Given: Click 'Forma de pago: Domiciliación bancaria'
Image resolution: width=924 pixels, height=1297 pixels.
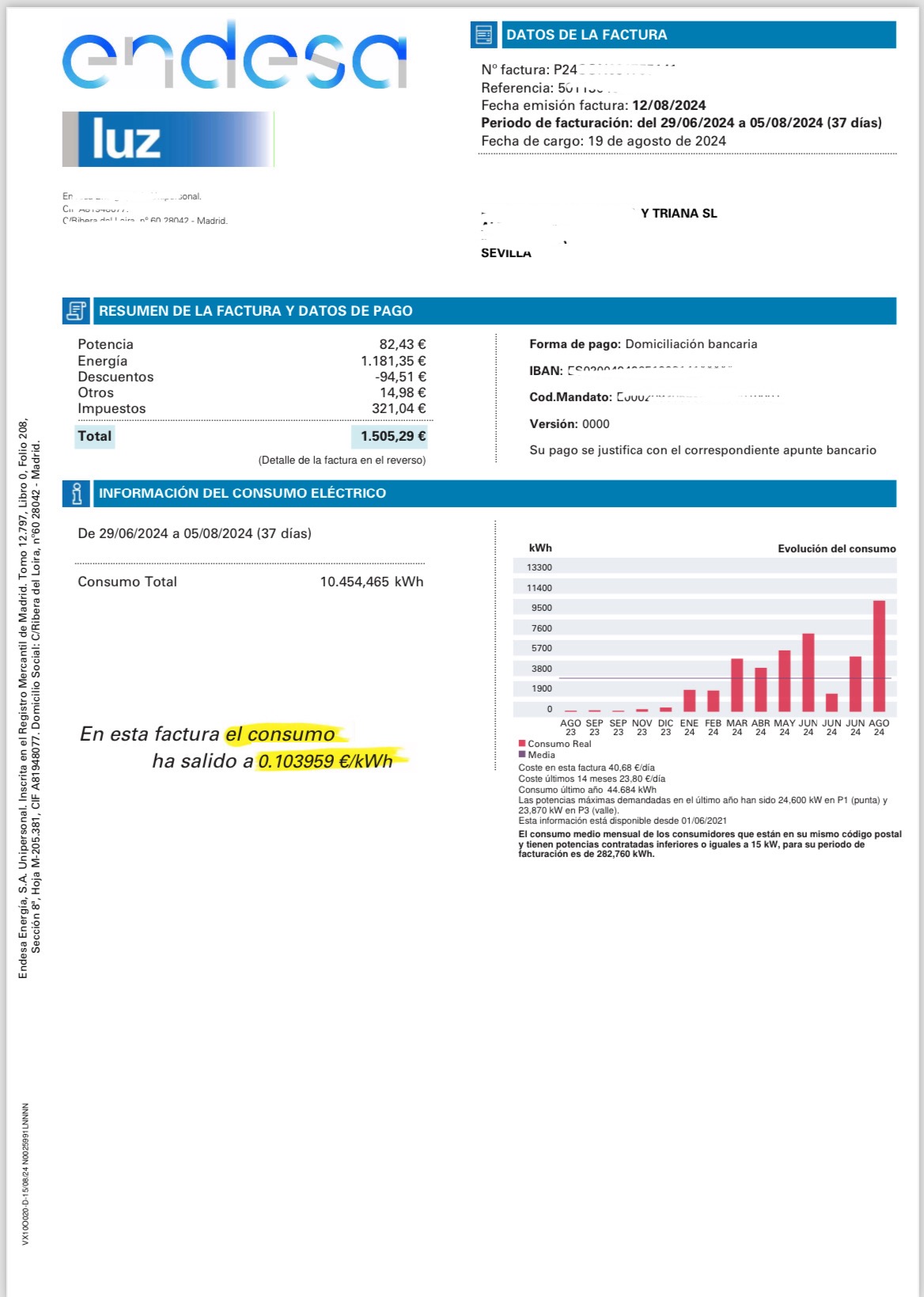Looking at the screenshot, I should pos(643,344).
